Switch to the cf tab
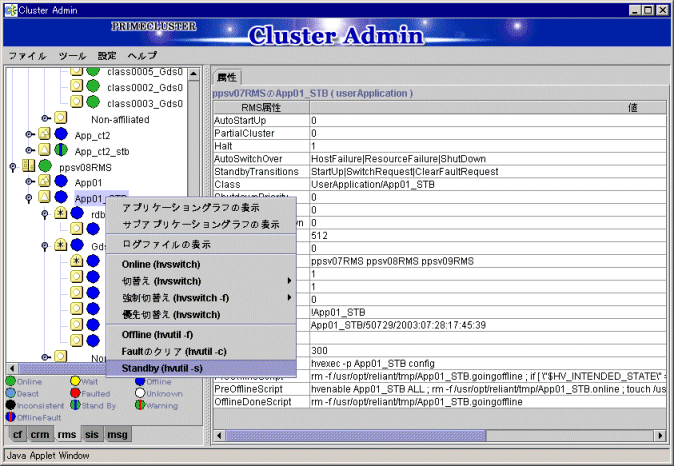This screenshot has width=674, height=466. tap(17, 435)
